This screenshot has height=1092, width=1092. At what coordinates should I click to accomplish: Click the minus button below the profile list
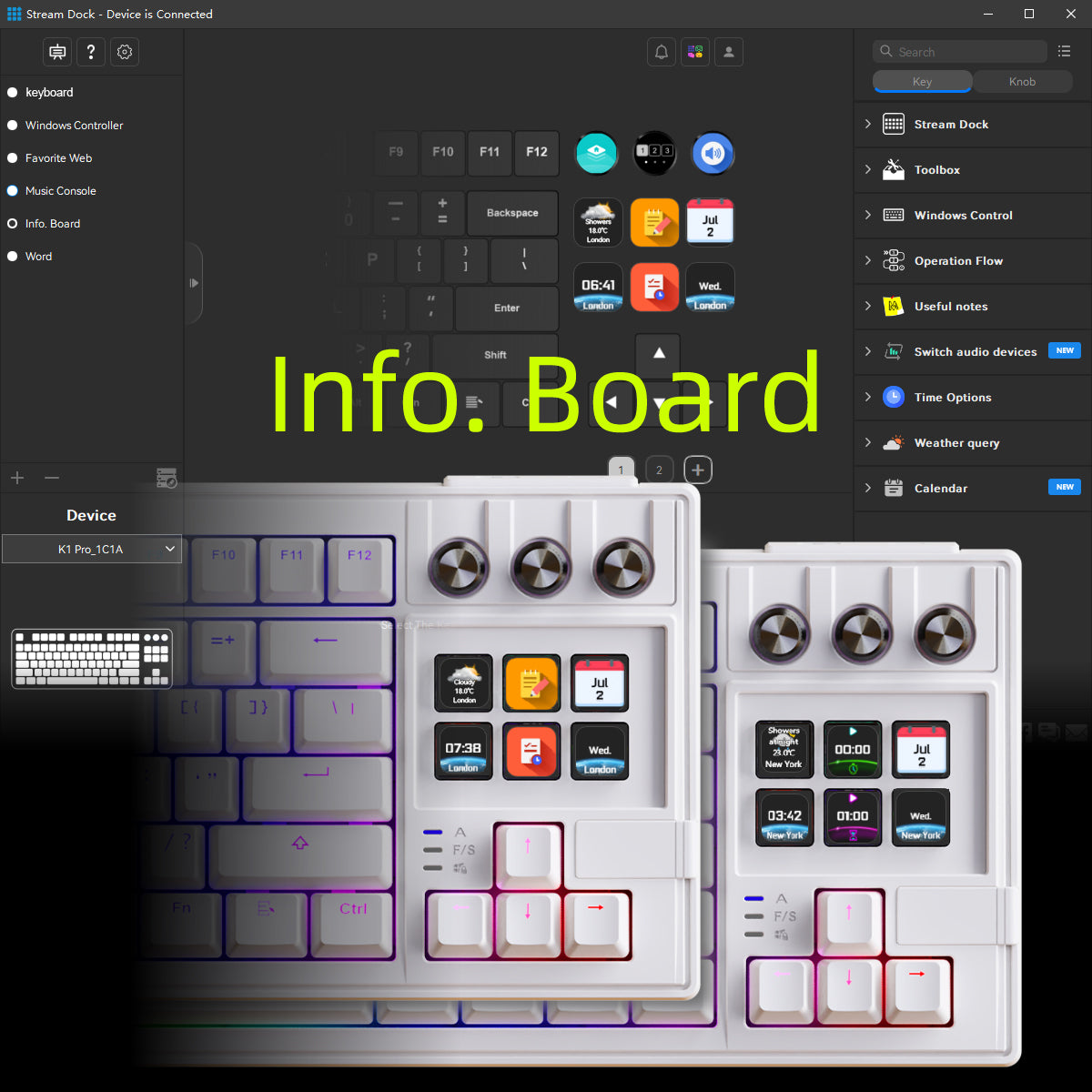(52, 477)
